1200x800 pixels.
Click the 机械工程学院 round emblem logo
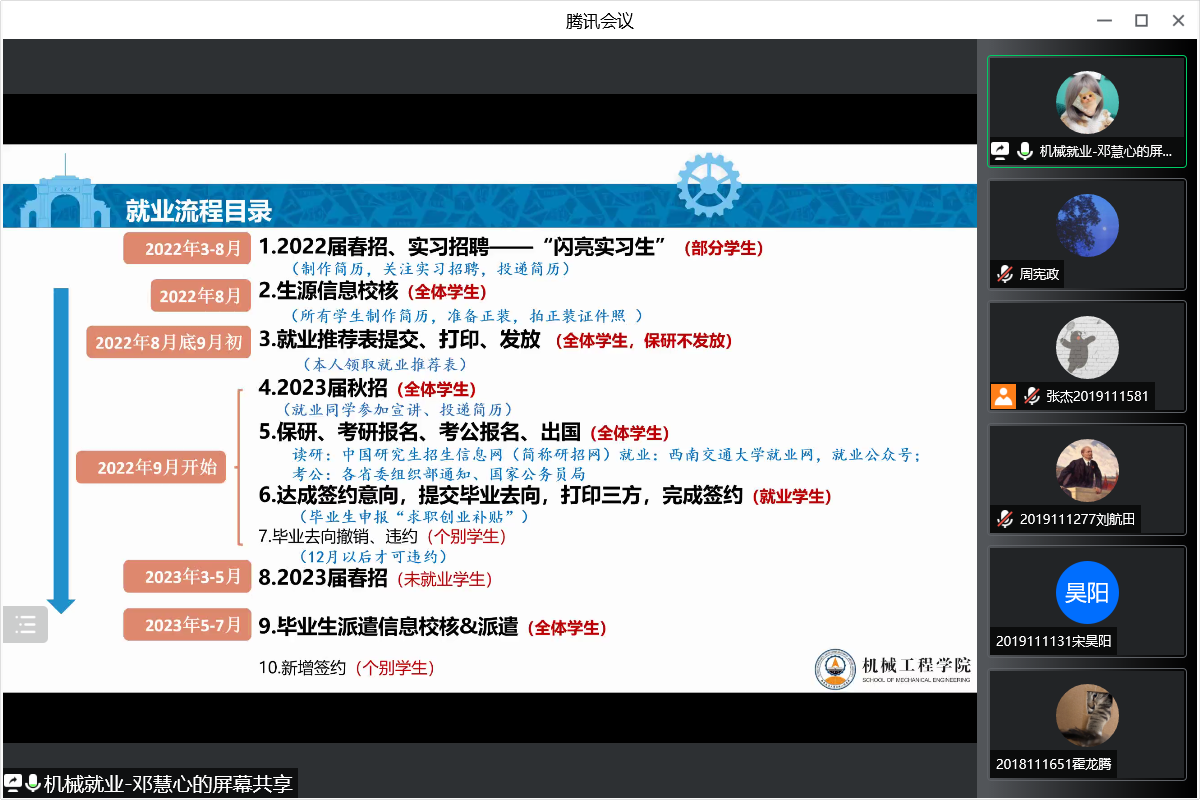coord(835,669)
